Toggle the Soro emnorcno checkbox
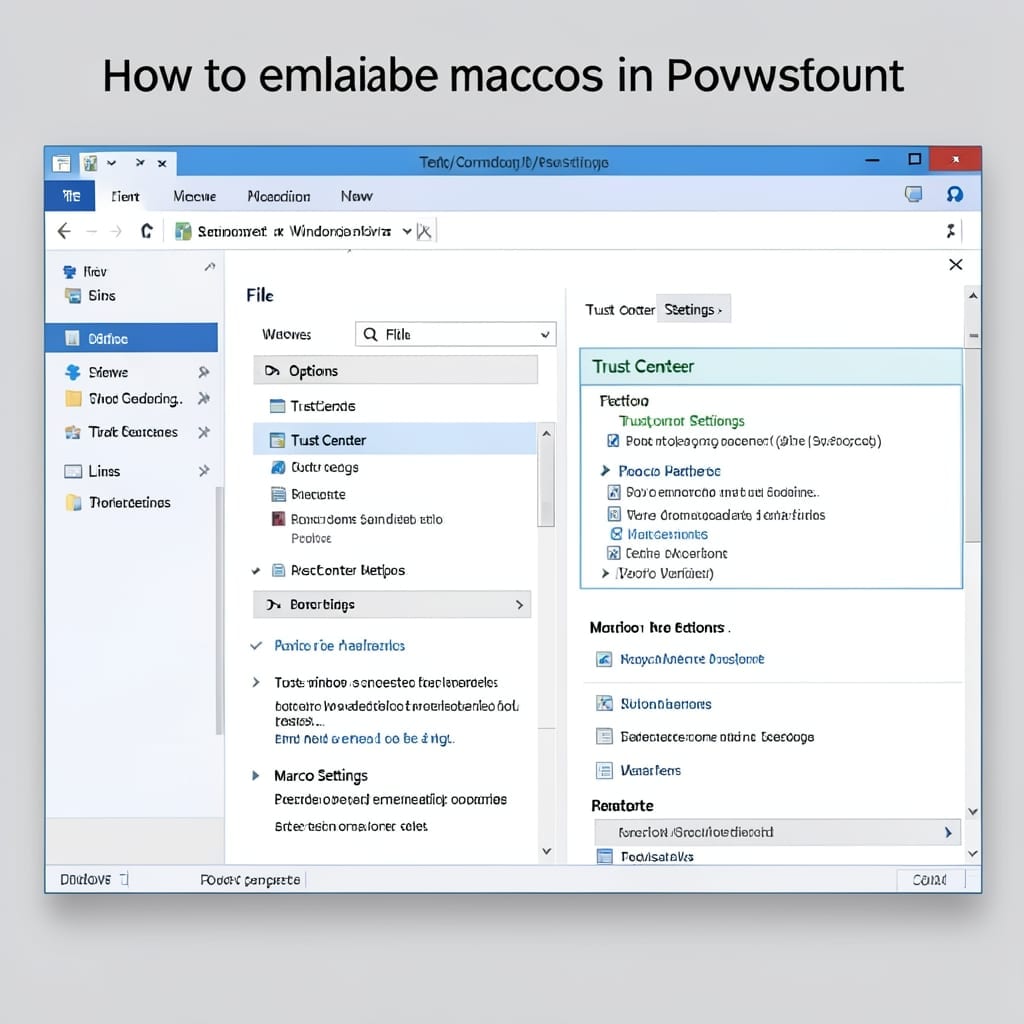The image size is (1024, 1024). pyautogui.click(x=614, y=492)
